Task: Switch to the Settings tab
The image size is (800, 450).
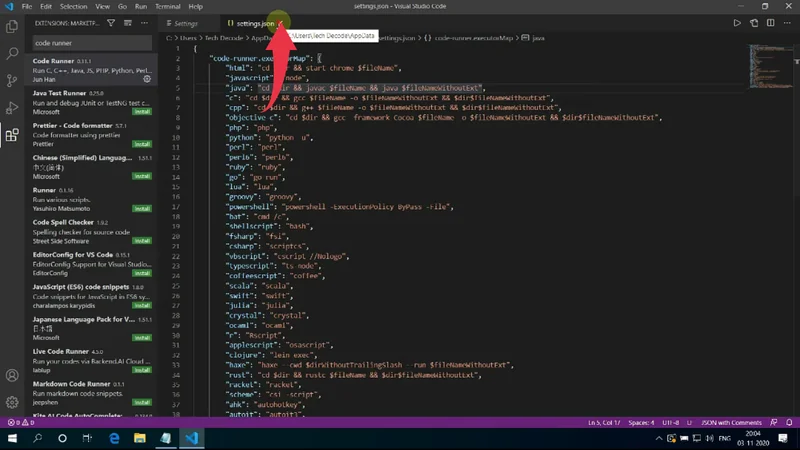Action: pos(182,22)
